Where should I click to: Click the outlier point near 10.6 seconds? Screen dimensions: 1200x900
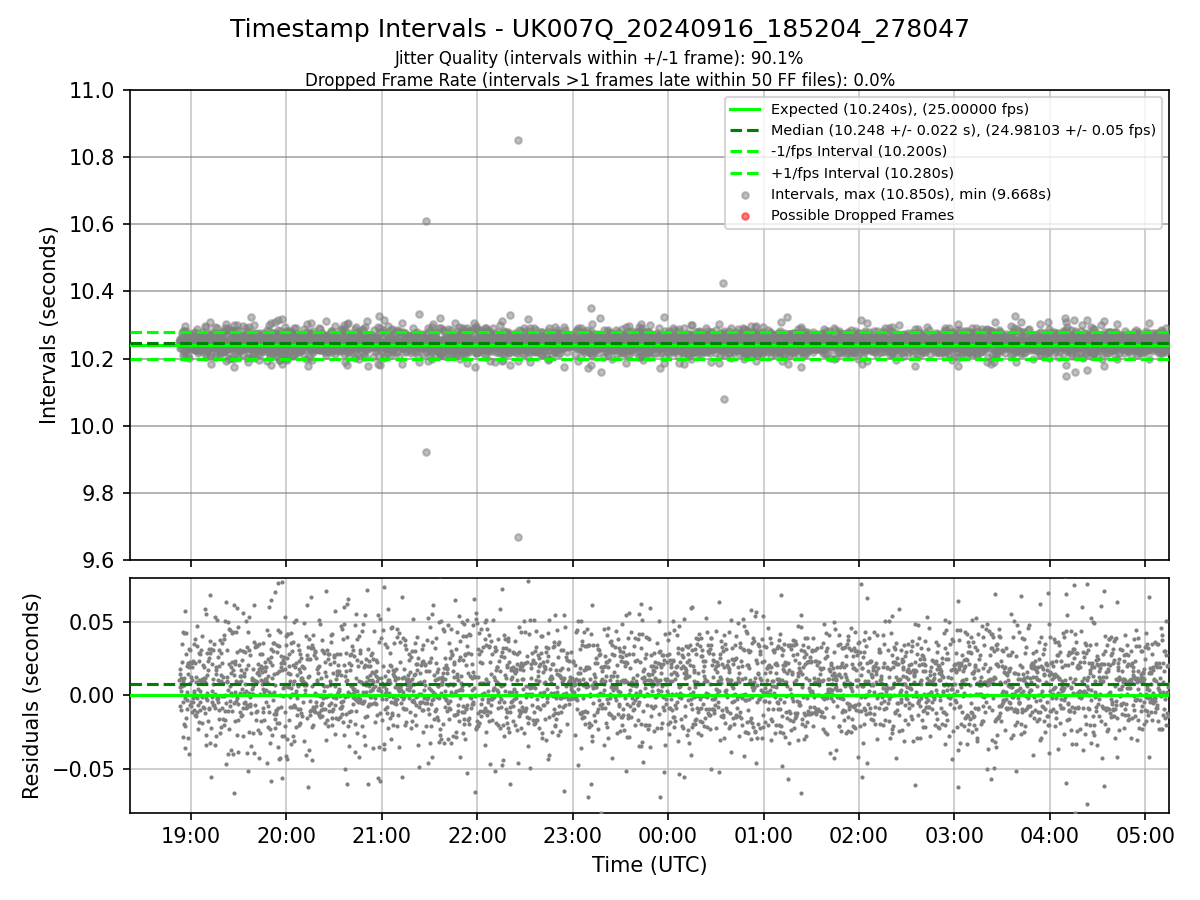pos(426,221)
